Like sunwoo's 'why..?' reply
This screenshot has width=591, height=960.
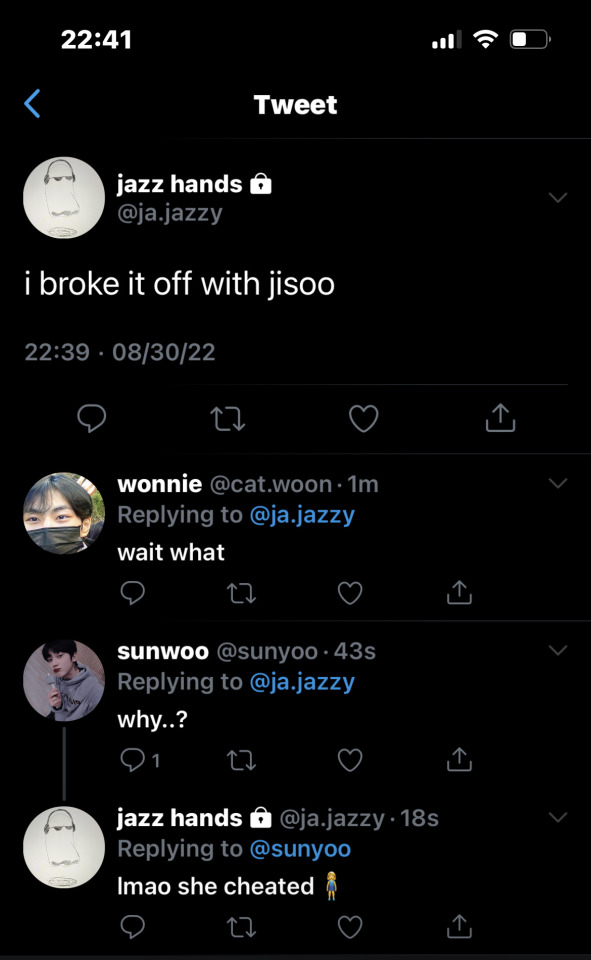pyautogui.click(x=350, y=760)
